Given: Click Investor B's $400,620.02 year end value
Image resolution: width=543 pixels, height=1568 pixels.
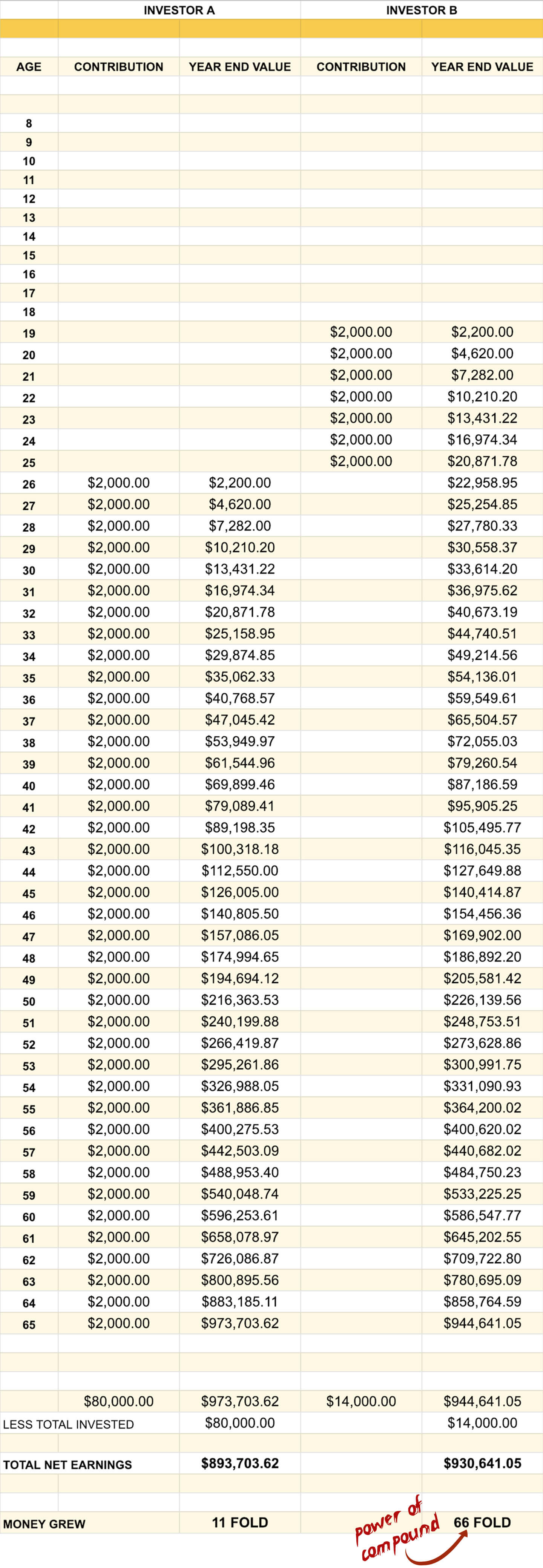Looking at the screenshot, I should pos(482,1129).
